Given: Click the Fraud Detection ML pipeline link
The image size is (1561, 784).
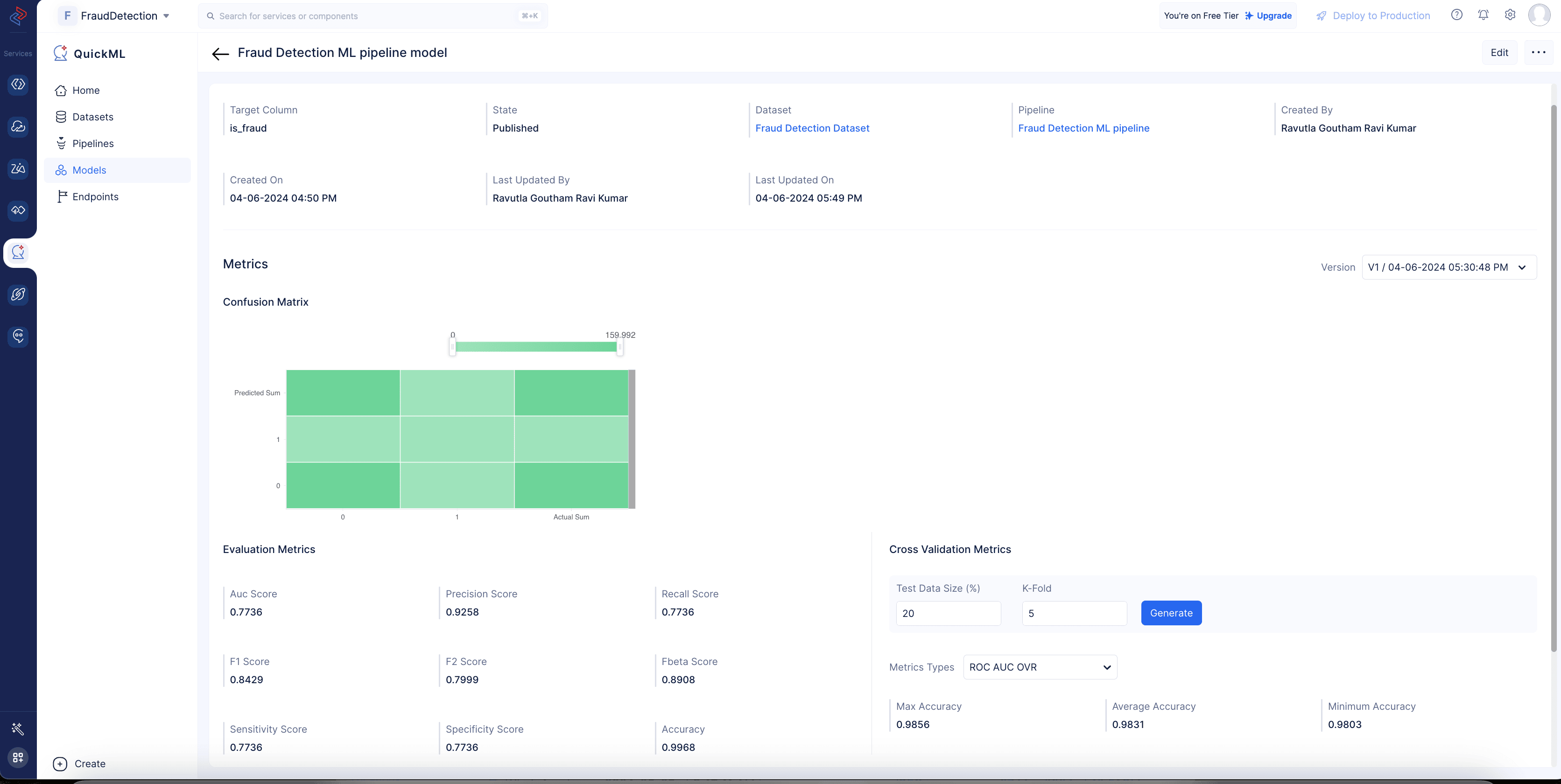Looking at the screenshot, I should [x=1083, y=128].
